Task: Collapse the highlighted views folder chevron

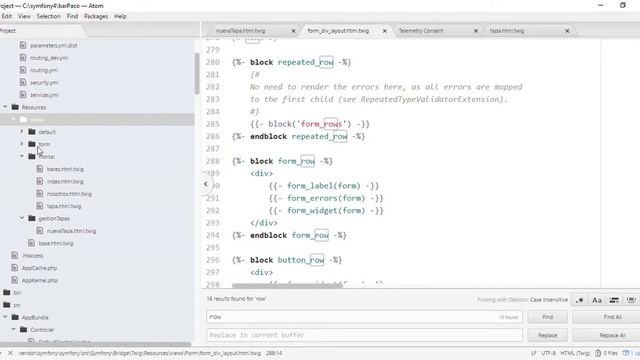Action: (x=13, y=119)
